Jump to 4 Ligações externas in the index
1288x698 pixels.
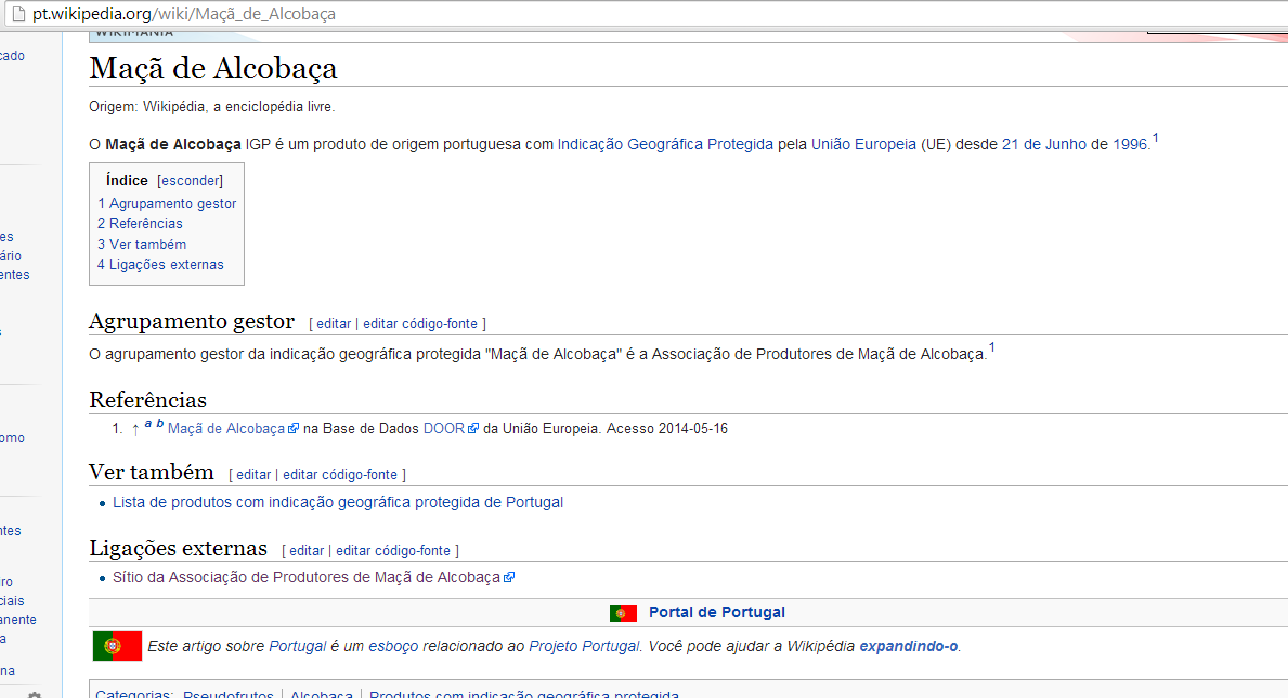coord(160,264)
